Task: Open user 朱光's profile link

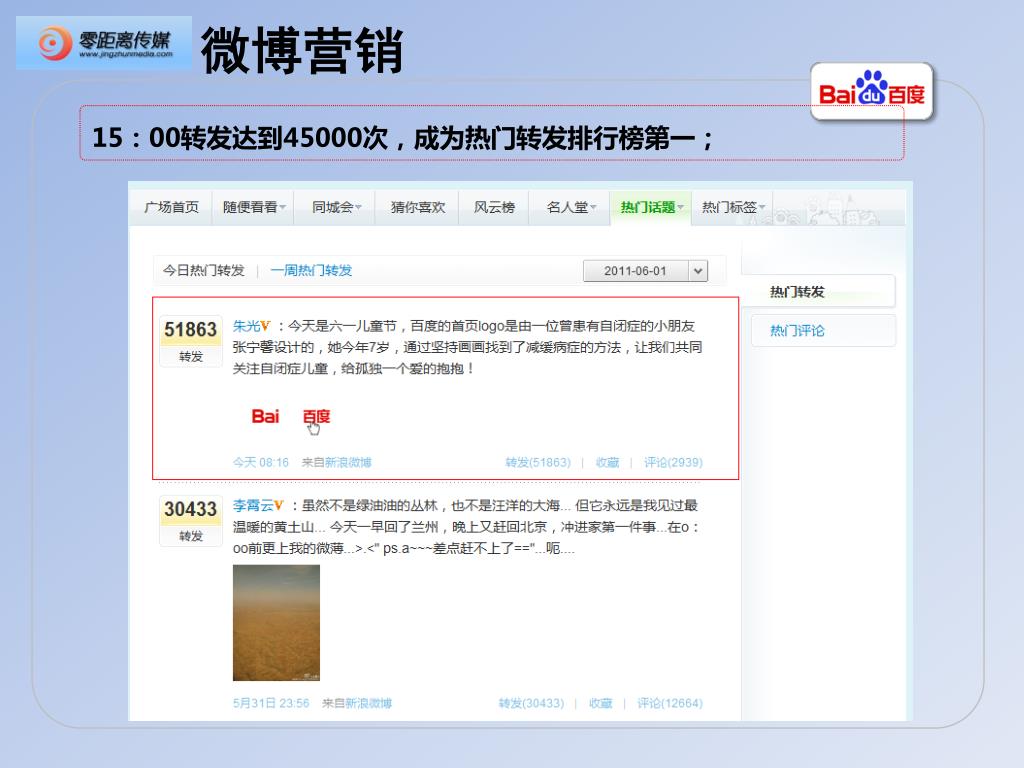Action: coord(246,326)
